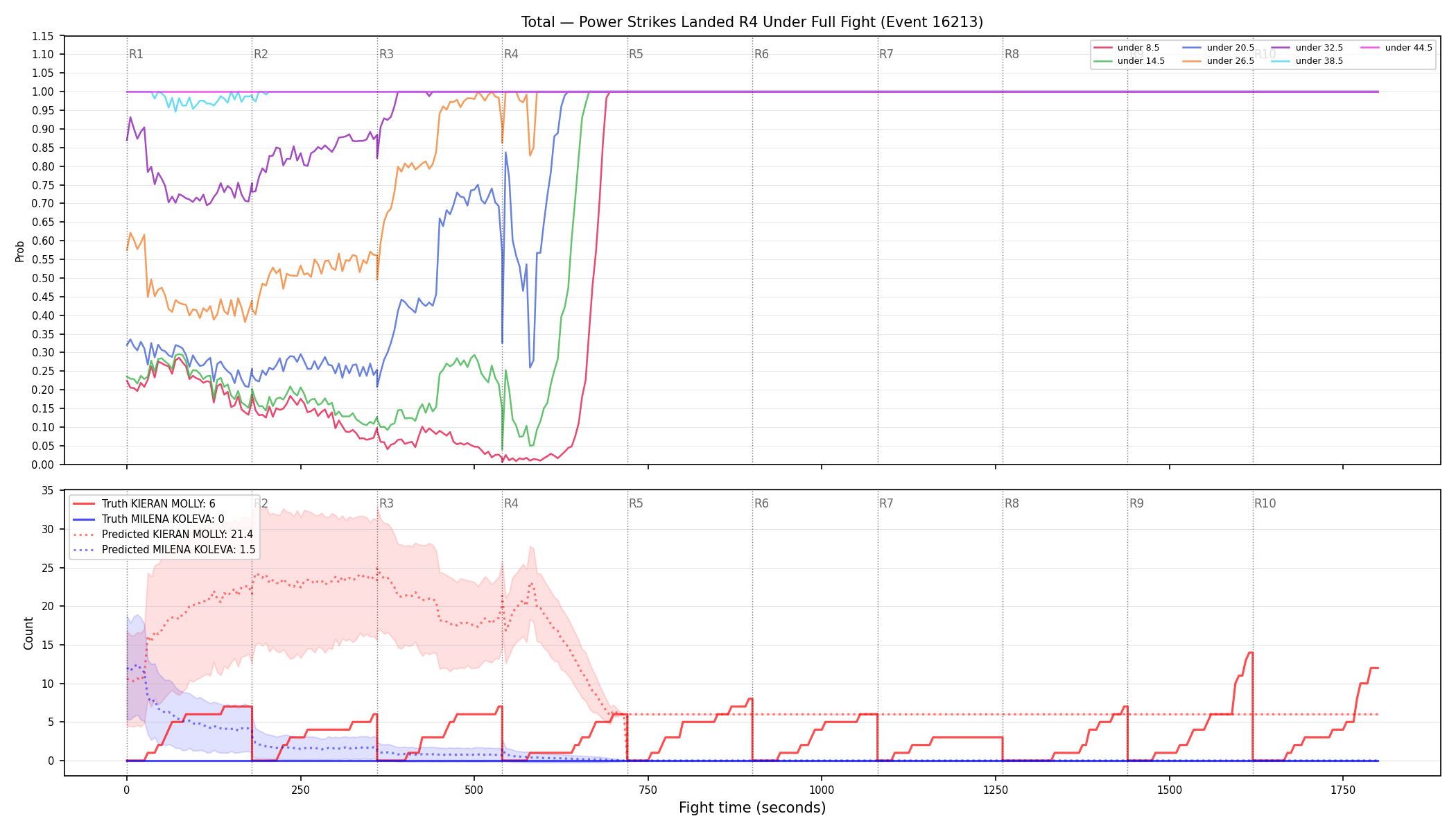Select legend entry 'Predicted KIERAN MOLLY: 21.4'
The height and width of the screenshot is (832, 1456).
pyautogui.click(x=163, y=535)
